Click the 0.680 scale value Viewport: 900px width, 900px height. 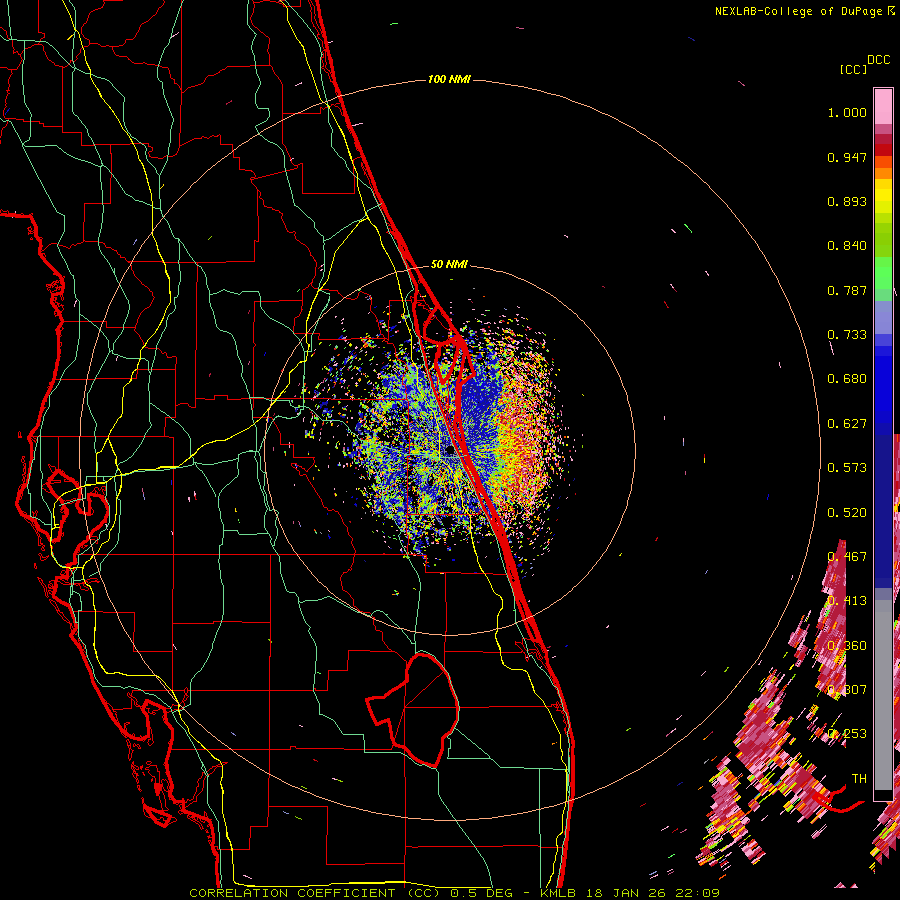[847, 379]
